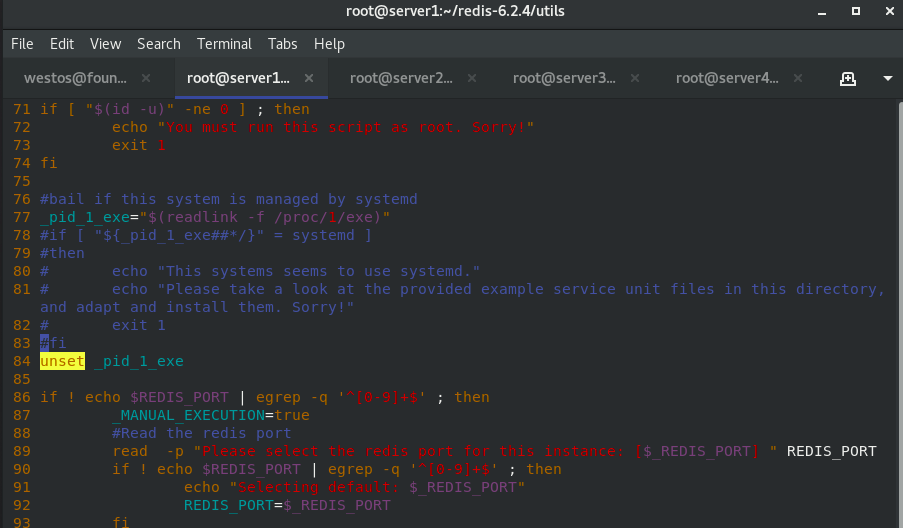This screenshot has width=903, height=528.
Task: Close the westos@foun... tab
Action: click(x=146, y=78)
